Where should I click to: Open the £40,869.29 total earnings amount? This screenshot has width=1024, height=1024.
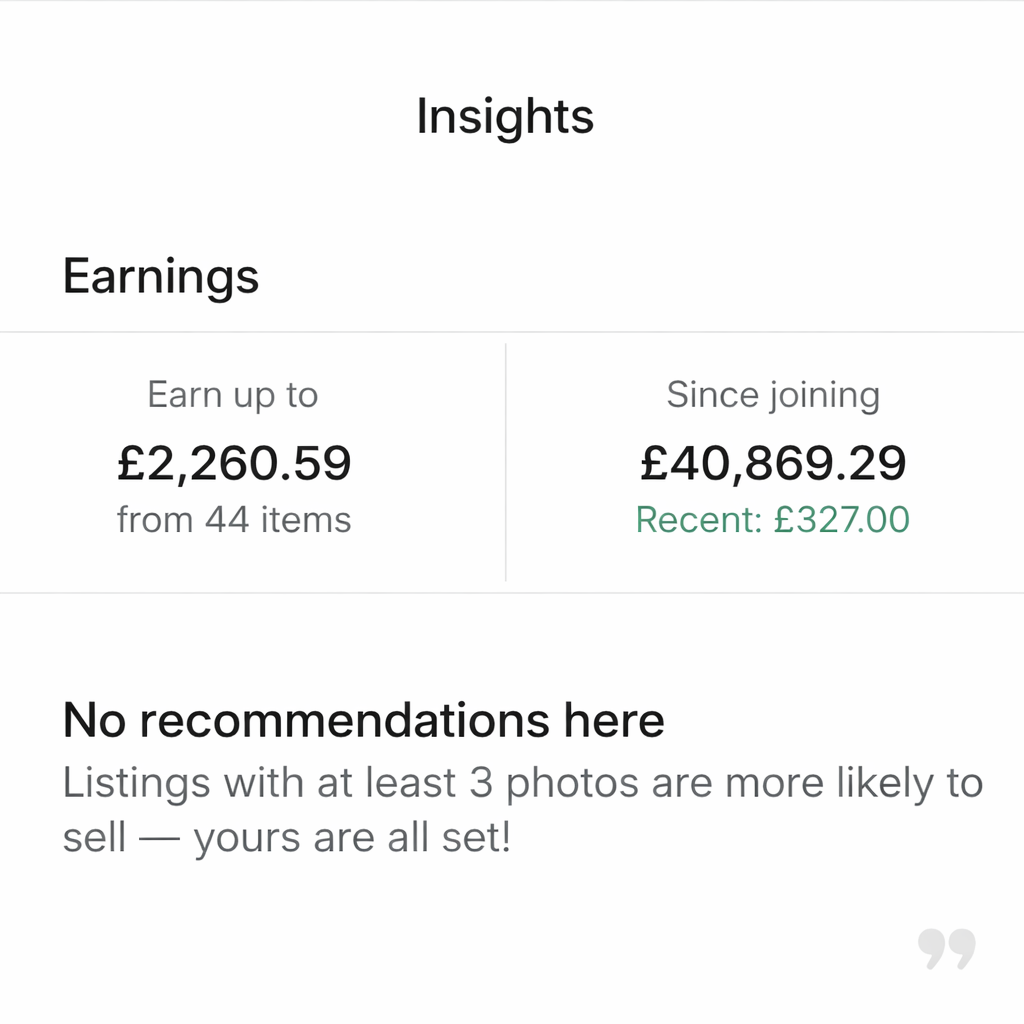coord(773,463)
